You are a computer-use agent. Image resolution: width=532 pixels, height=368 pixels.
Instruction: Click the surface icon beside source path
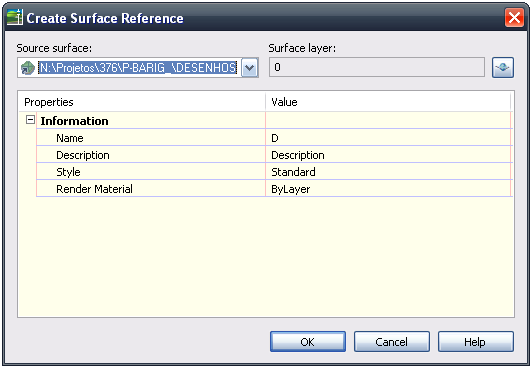pyautogui.click(x=28, y=68)
